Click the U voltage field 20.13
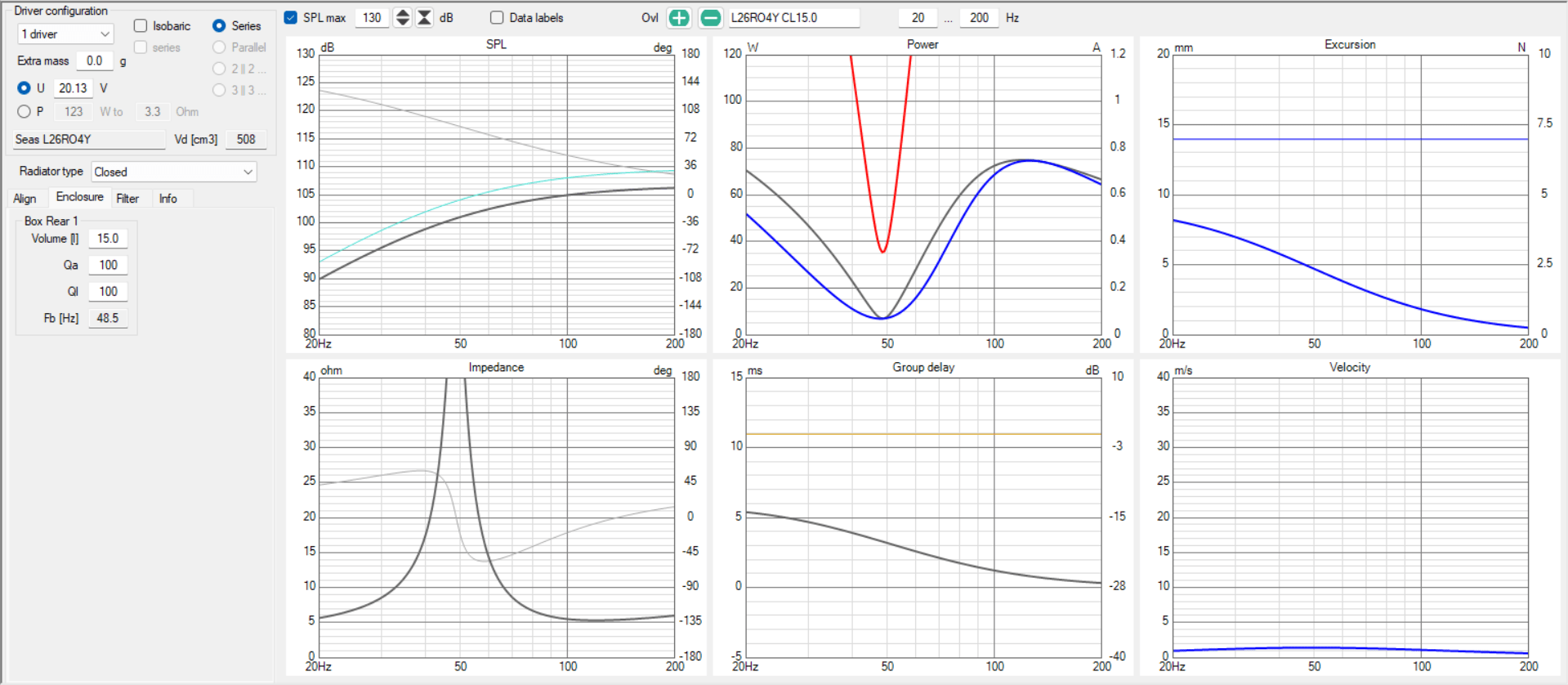The width and height of the screenshot is (1568, 685). point(74,87)
